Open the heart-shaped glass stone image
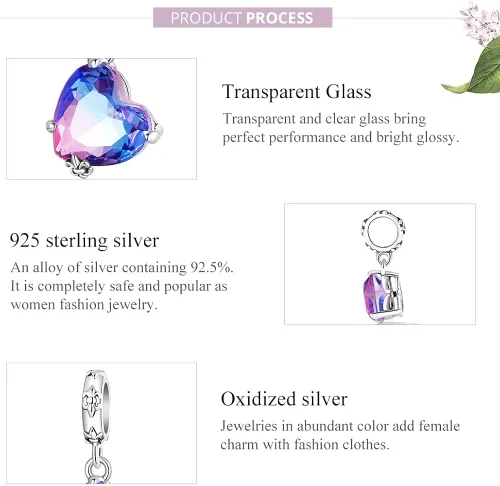Viewport: 500px width, 486px height. [x=101, y=119]
